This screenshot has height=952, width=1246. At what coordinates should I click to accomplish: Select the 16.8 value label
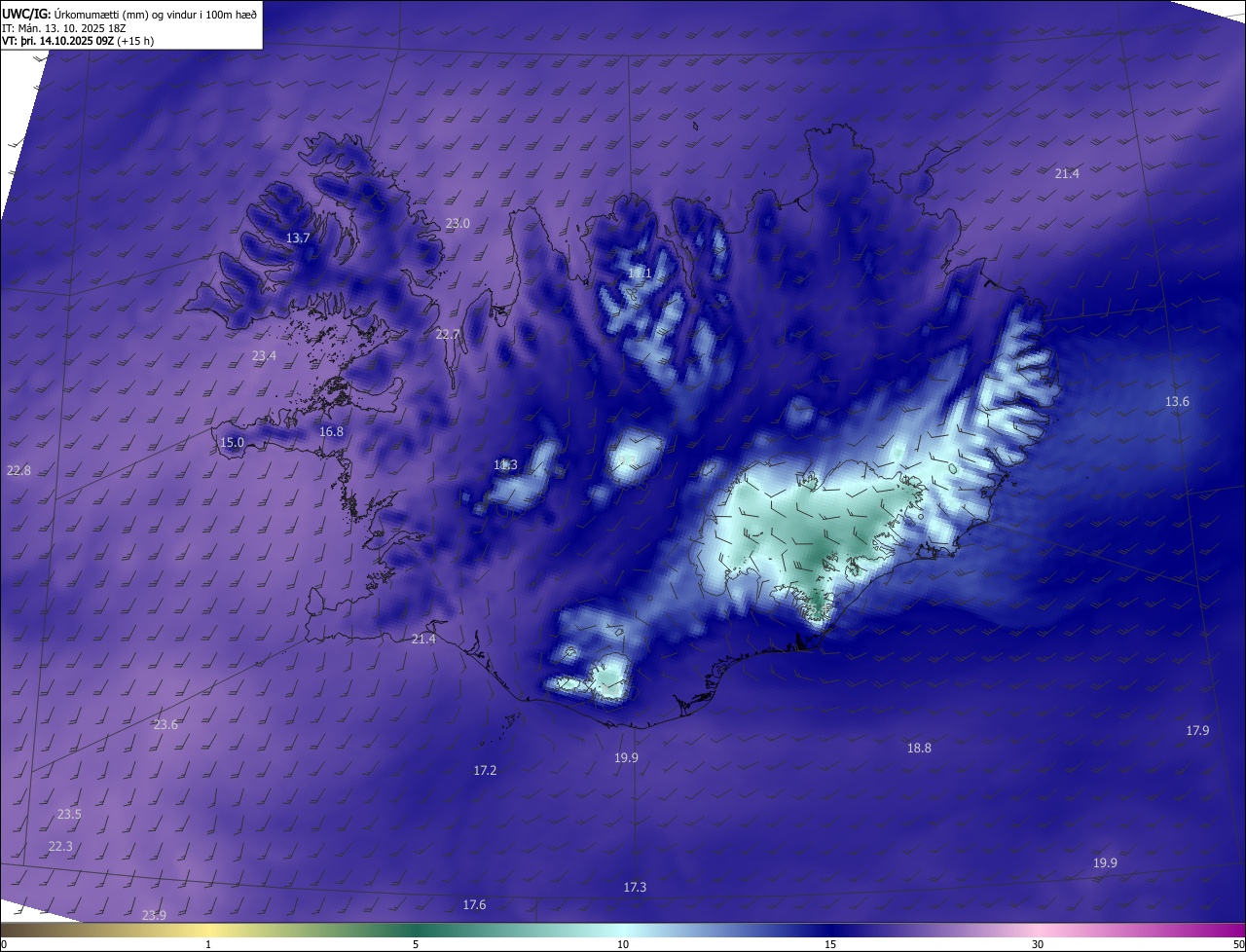[331, 432]
